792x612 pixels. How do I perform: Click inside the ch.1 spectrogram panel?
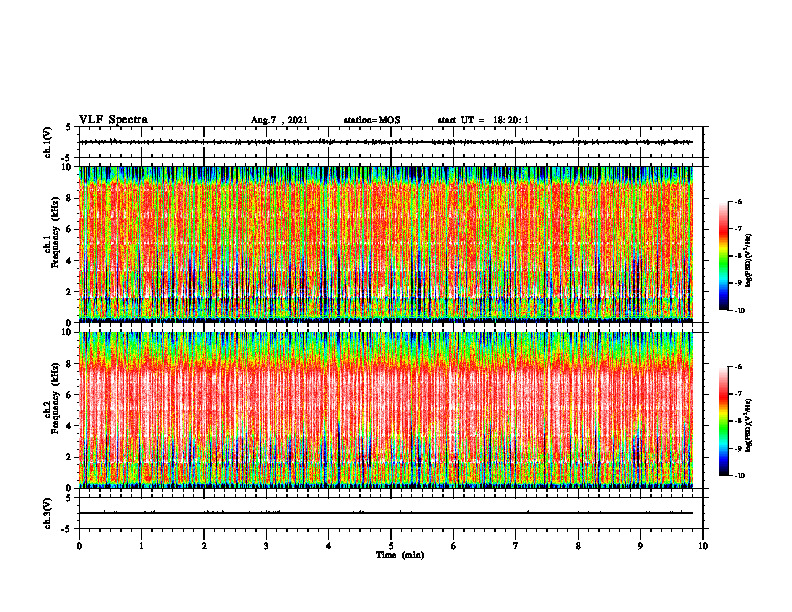(386, 244)
